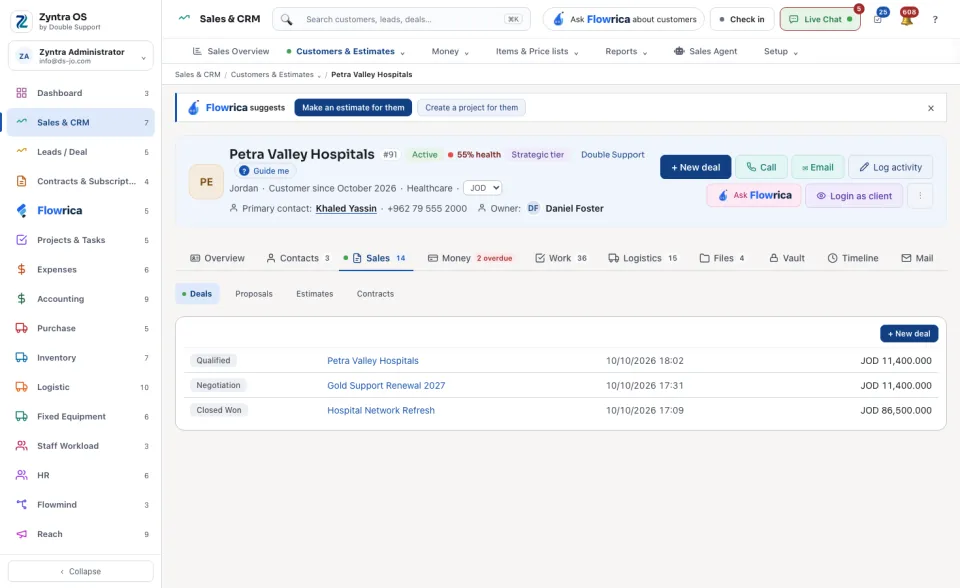
Task: Click the Zyntra OS logo icon
Action: pos(21,21)
